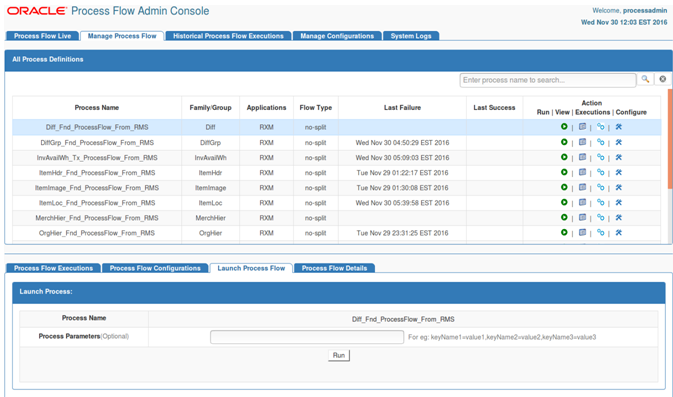
Task: Go to Manage Configurations tab
Action: (337, 36)
